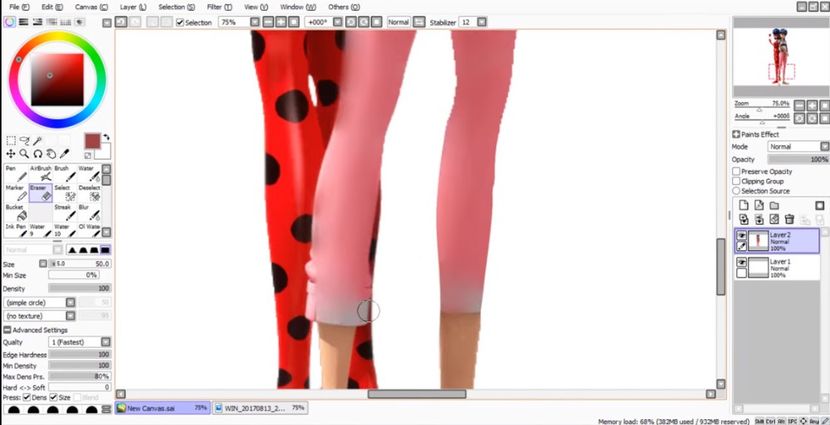
Task: Select the AirBrush tool
Action: [x=41, y=174]
